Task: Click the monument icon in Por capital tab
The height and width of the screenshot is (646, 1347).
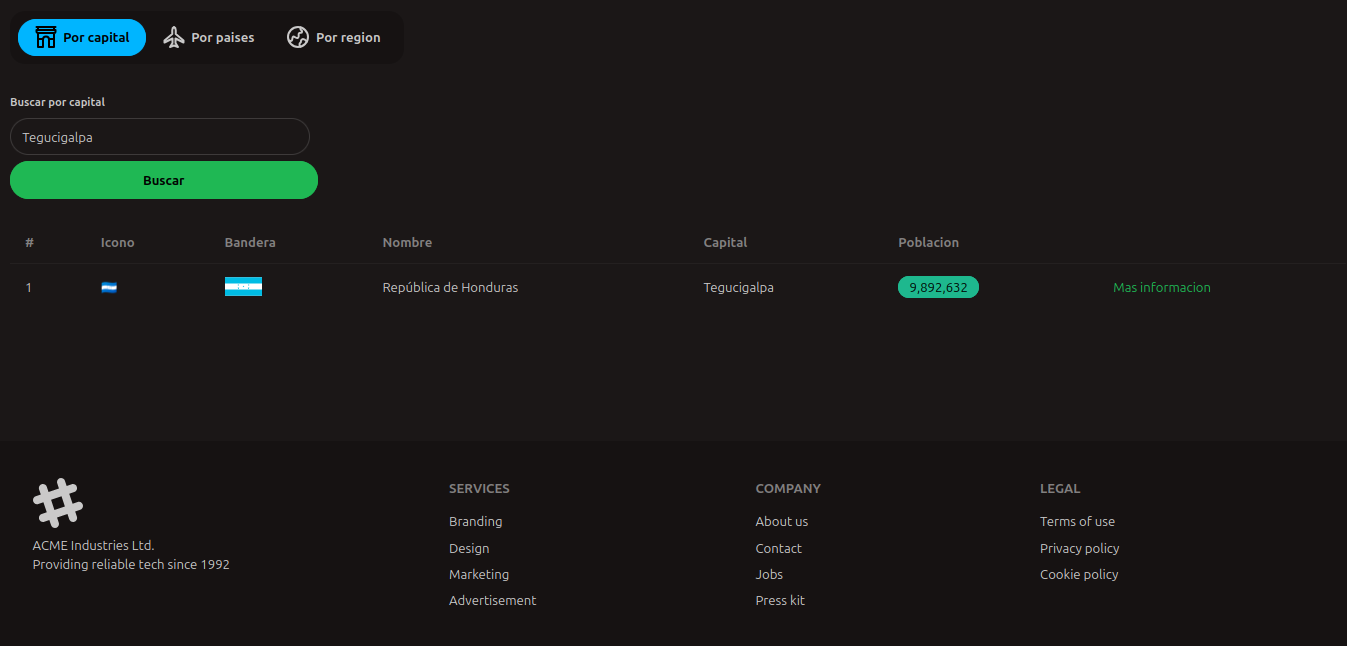Action: tap(46, 38)
